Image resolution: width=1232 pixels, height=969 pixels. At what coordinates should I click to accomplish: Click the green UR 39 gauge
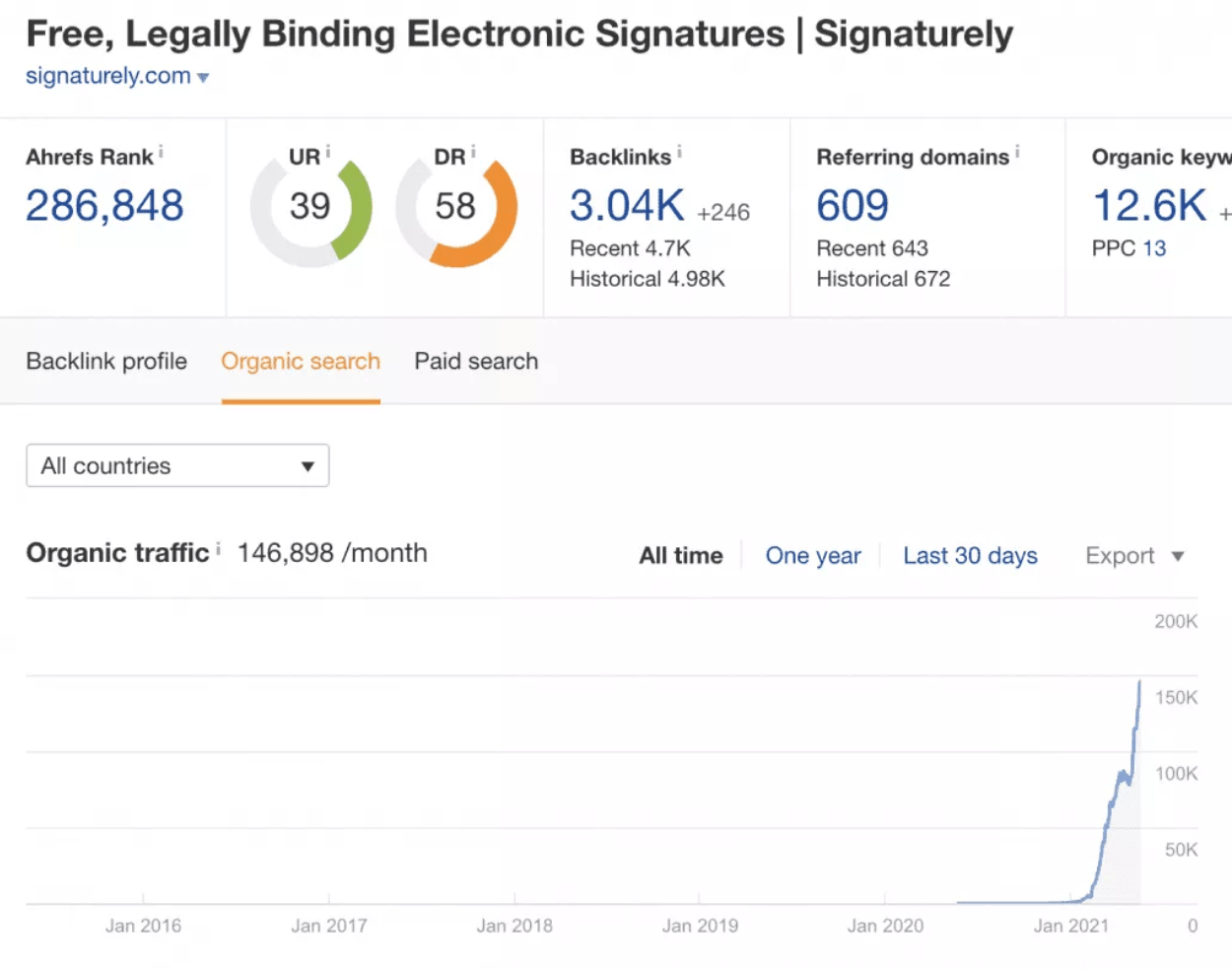(x=310, y=206)
